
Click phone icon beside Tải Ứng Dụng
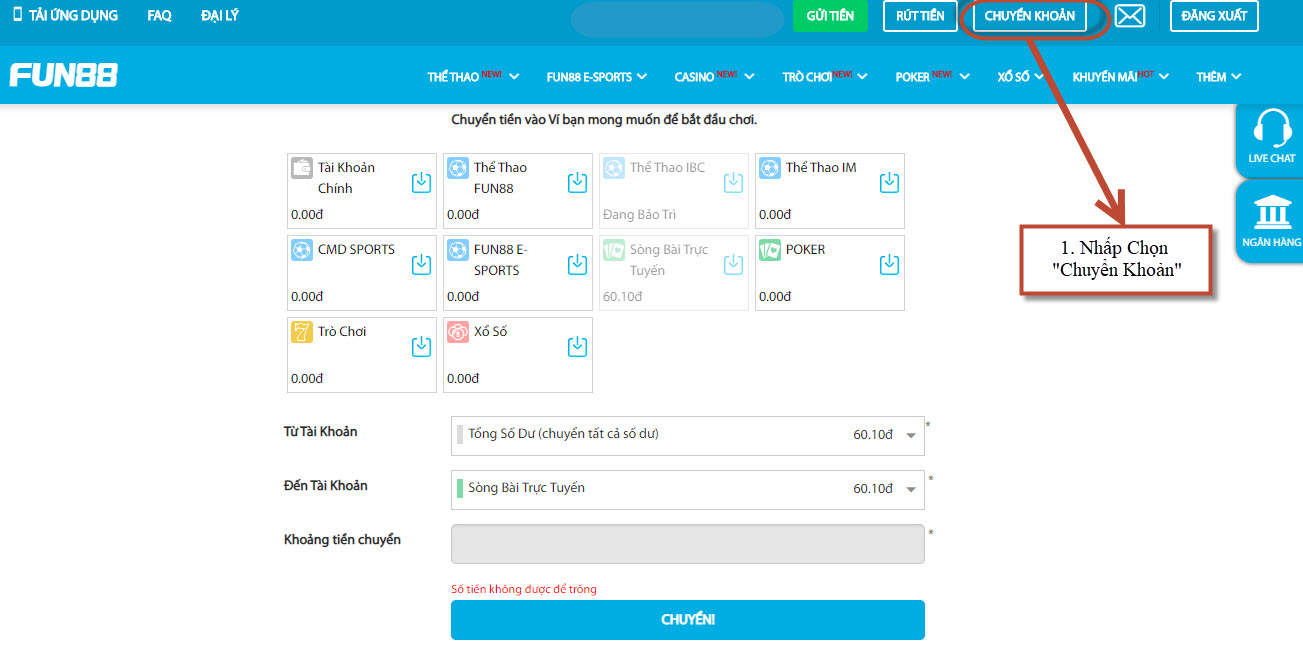pyautogui.click(x=17, y=15)
